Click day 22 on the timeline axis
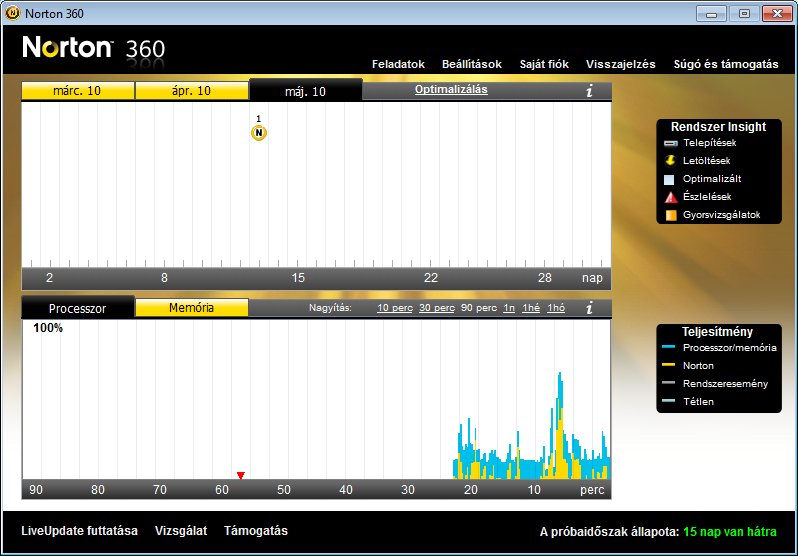The image size is (798, 556). point(431,278)
